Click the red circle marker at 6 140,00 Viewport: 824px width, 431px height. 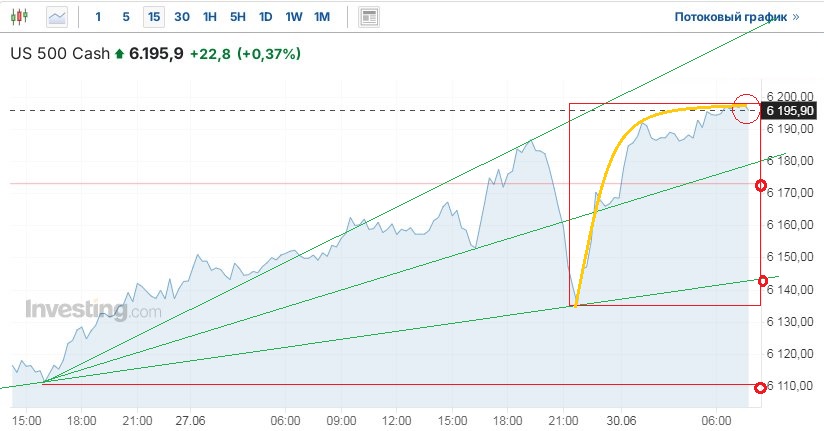click(761, 281)
